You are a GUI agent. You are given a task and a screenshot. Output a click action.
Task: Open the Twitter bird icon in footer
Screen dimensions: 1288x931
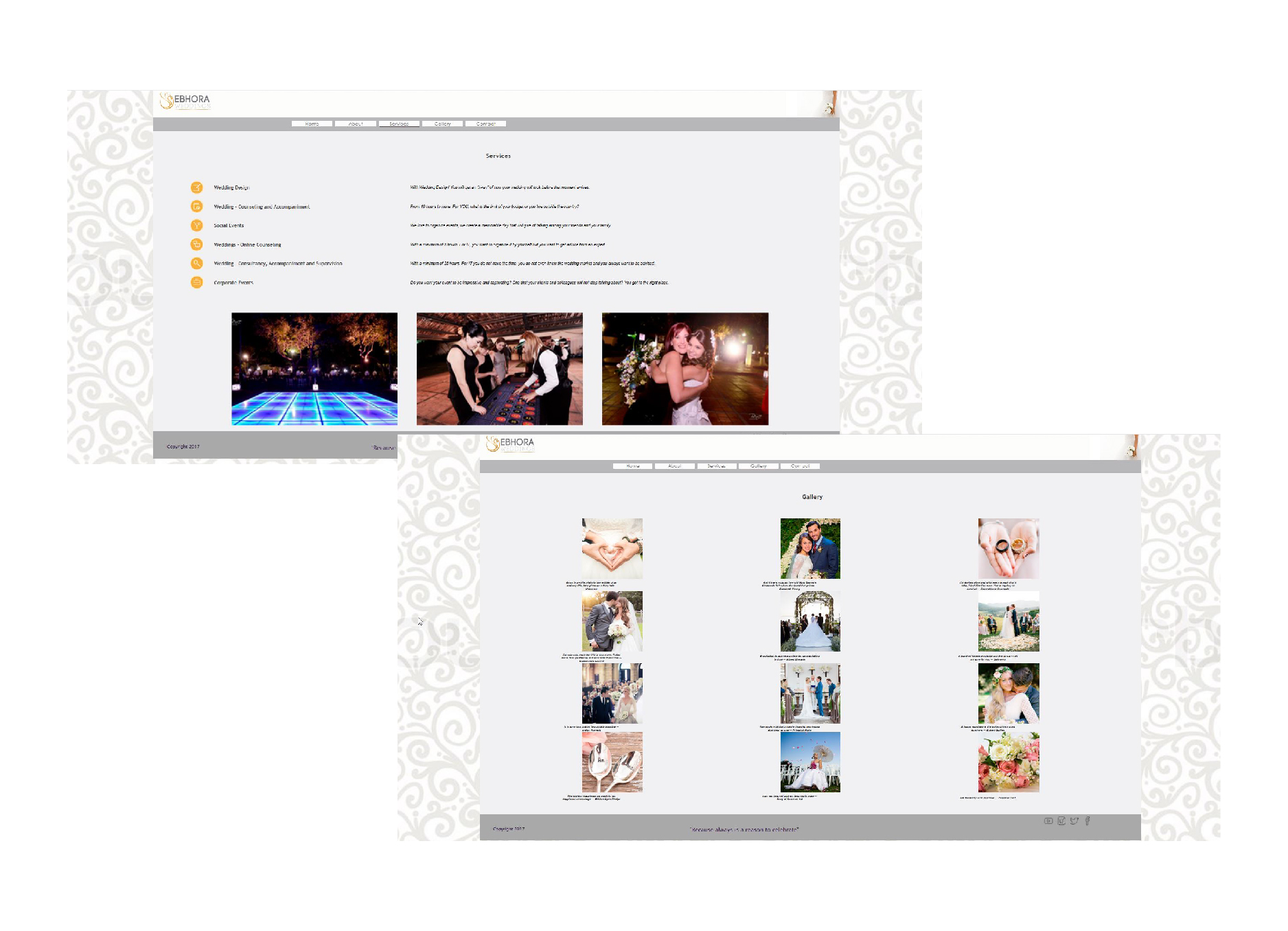pos(1074,820)
